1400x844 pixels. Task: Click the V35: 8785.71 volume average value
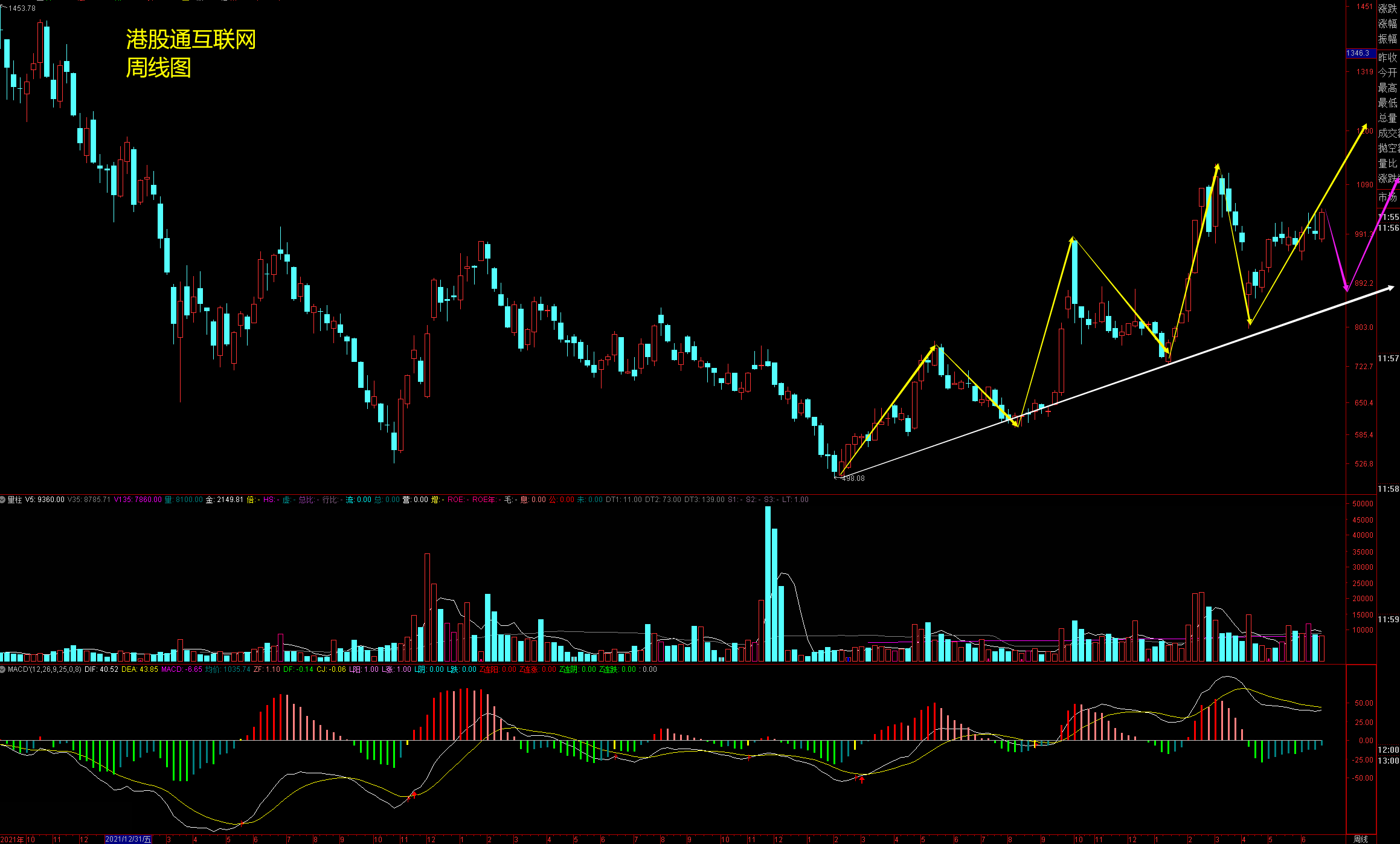pyautogui.click(x=89, y=500)
